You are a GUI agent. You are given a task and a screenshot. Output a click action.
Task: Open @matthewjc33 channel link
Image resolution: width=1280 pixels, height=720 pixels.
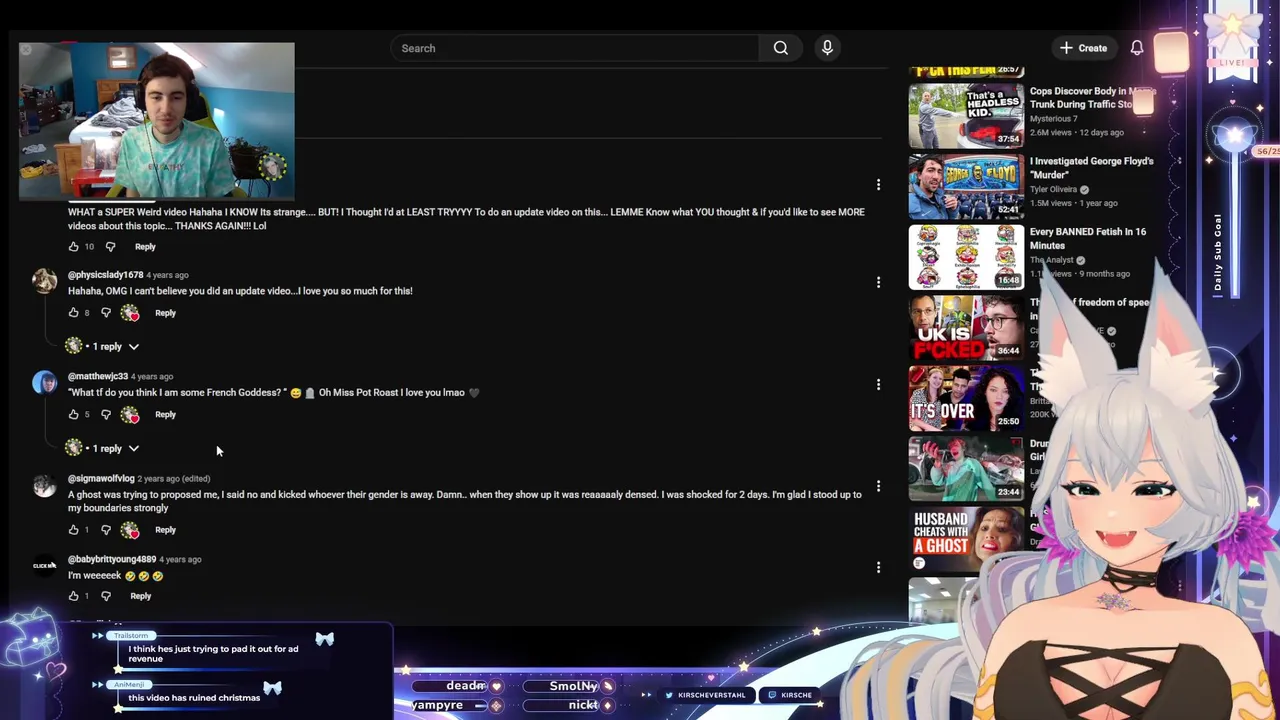pyautogui.click(x=98, y=376)
